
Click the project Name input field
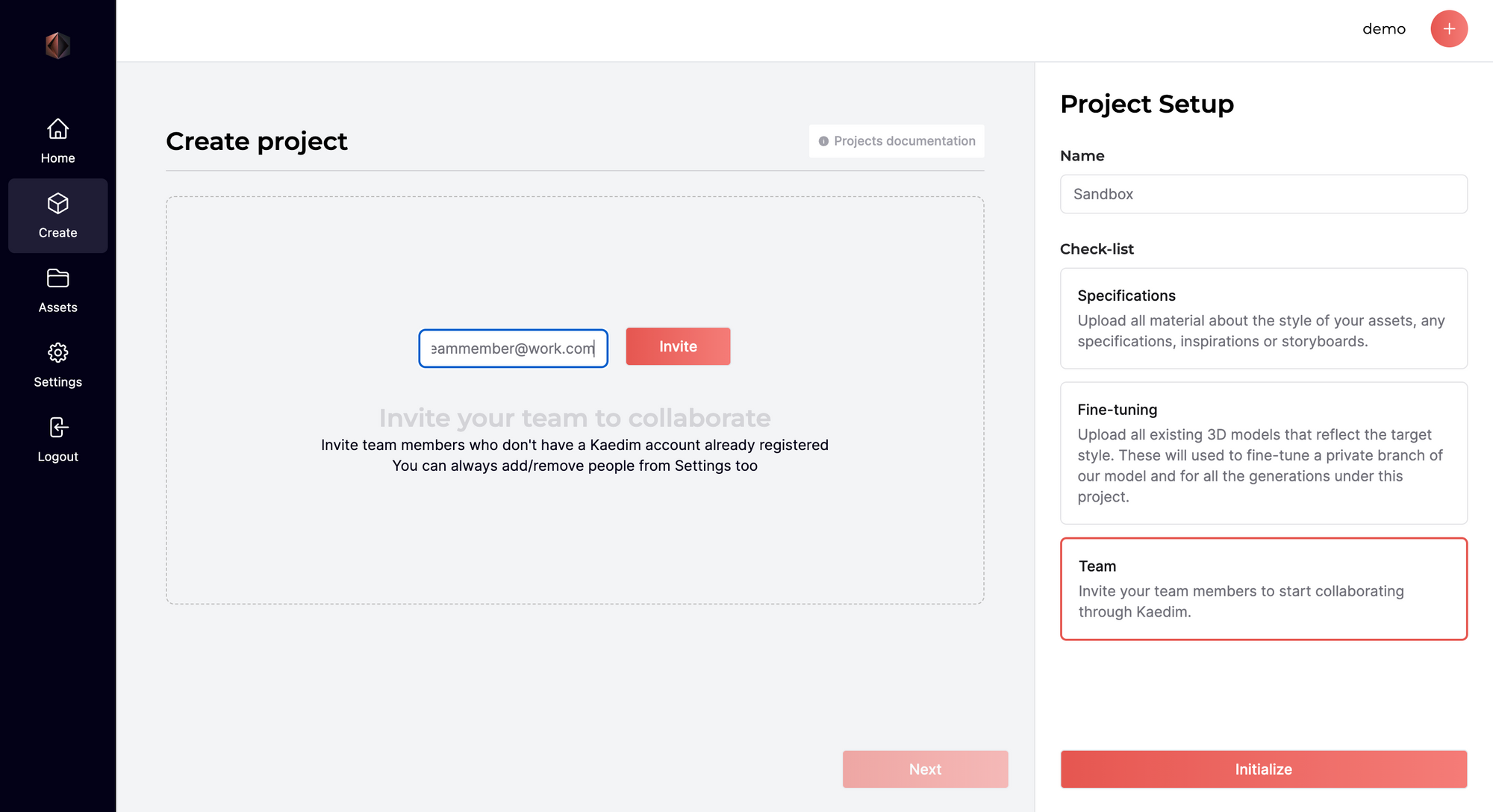(1263, 194)
